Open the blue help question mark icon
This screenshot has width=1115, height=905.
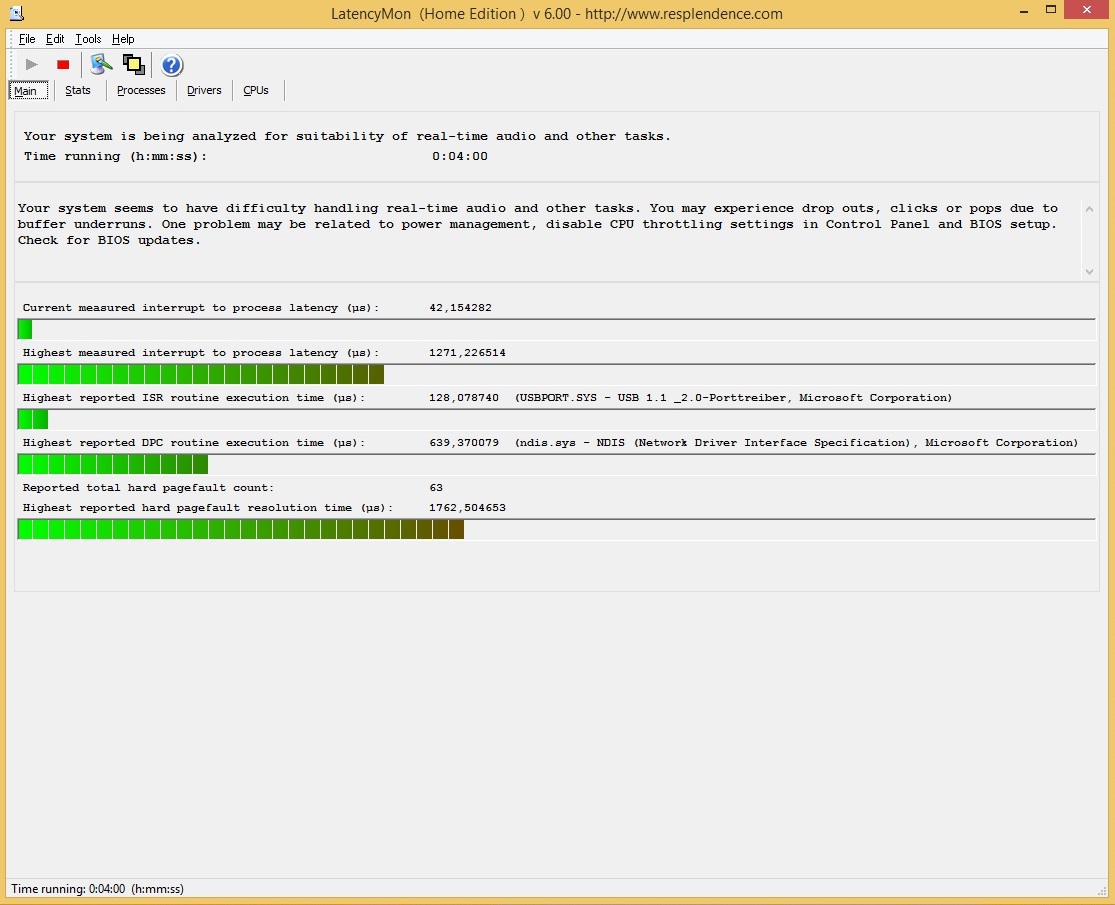(171, 65)
